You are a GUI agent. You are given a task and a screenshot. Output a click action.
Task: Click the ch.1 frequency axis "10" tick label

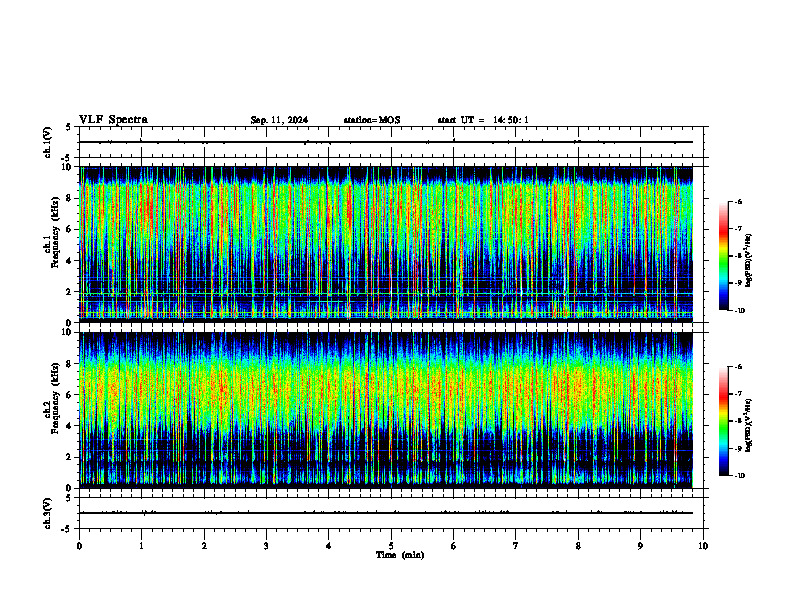pyautogui.click(x=67, y=167)
